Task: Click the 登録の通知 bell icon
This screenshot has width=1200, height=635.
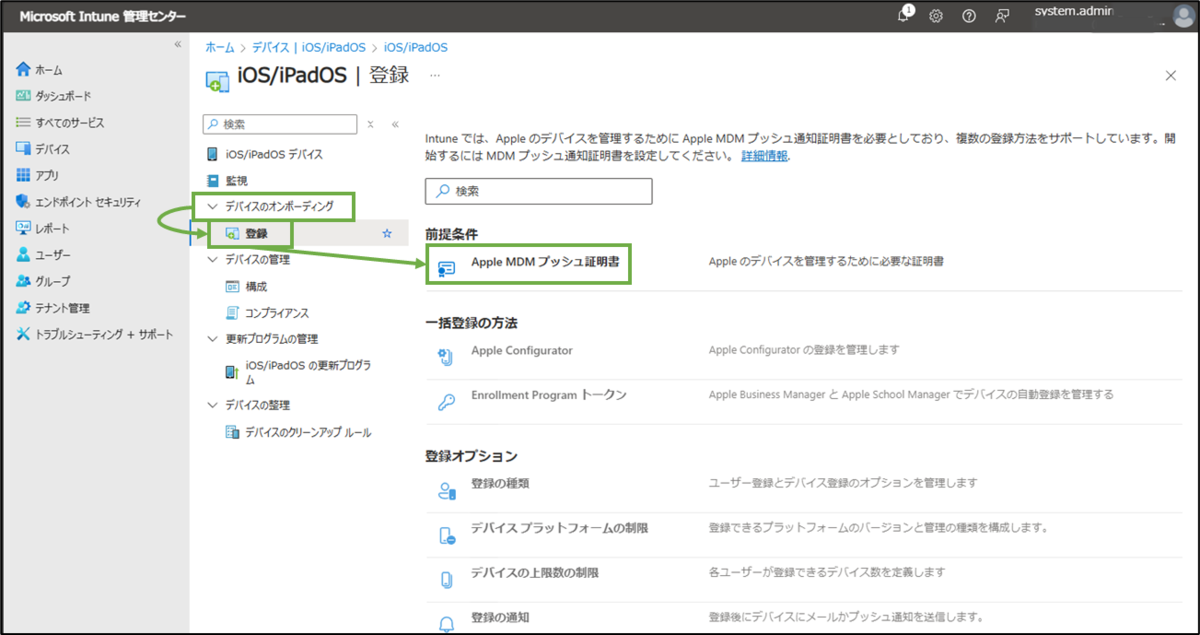Action: (446, 623)
